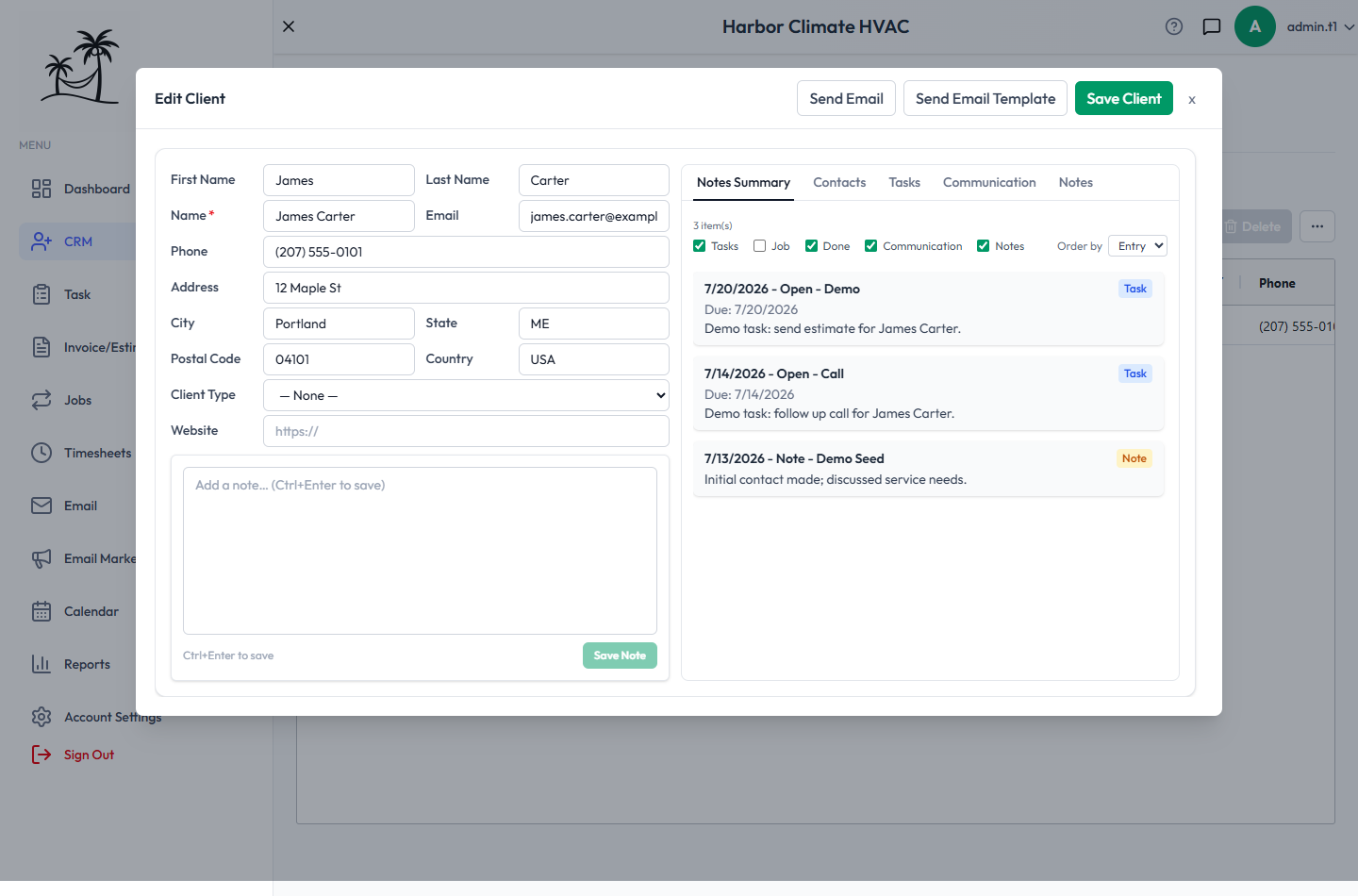The image size is (1358, 896).
Task: Check the Job filter checkbox
Action: [x=759, y=246]
